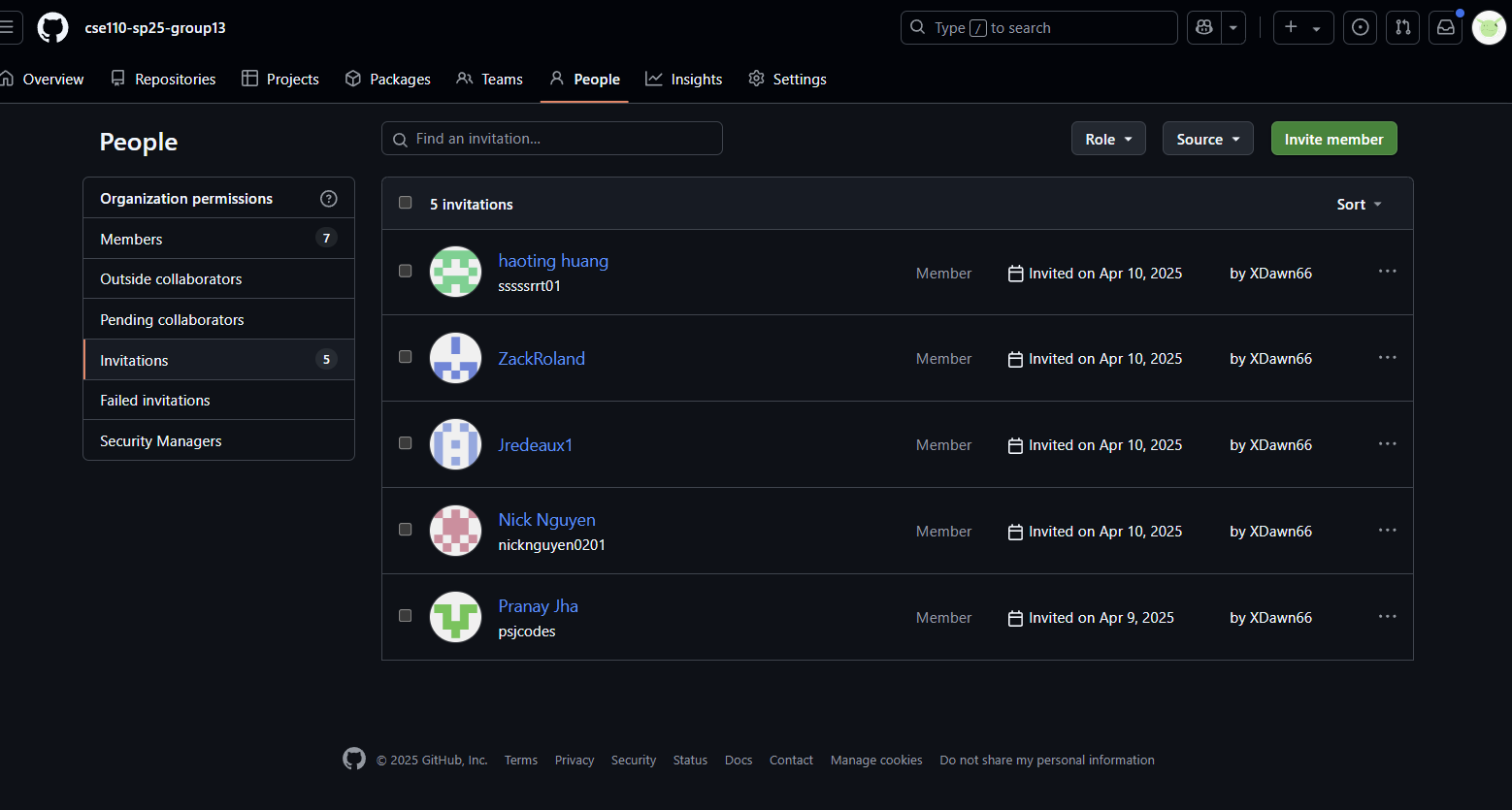This screenshot has width=1512, height=810.
Task: Toggle the select-all invitations checkbox
Action: coord(406,203)
